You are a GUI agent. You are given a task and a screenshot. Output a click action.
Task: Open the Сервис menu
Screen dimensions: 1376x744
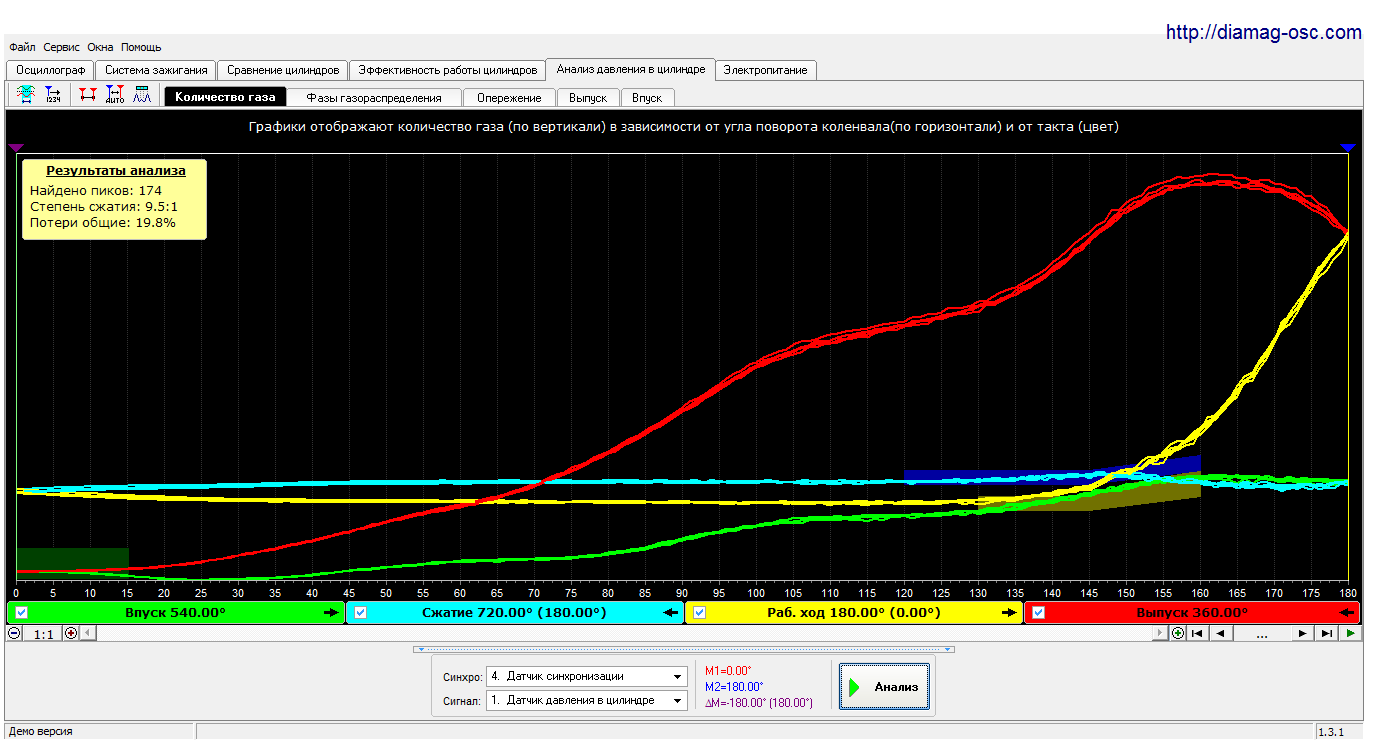[x=62, y=47]
